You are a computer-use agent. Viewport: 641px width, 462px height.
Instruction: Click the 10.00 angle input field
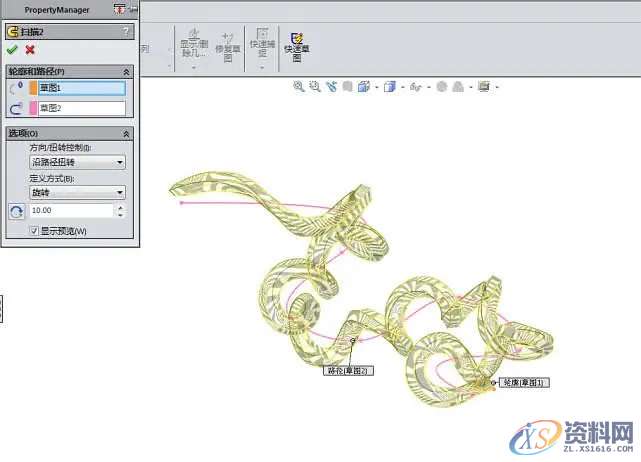tap(72, 211)
